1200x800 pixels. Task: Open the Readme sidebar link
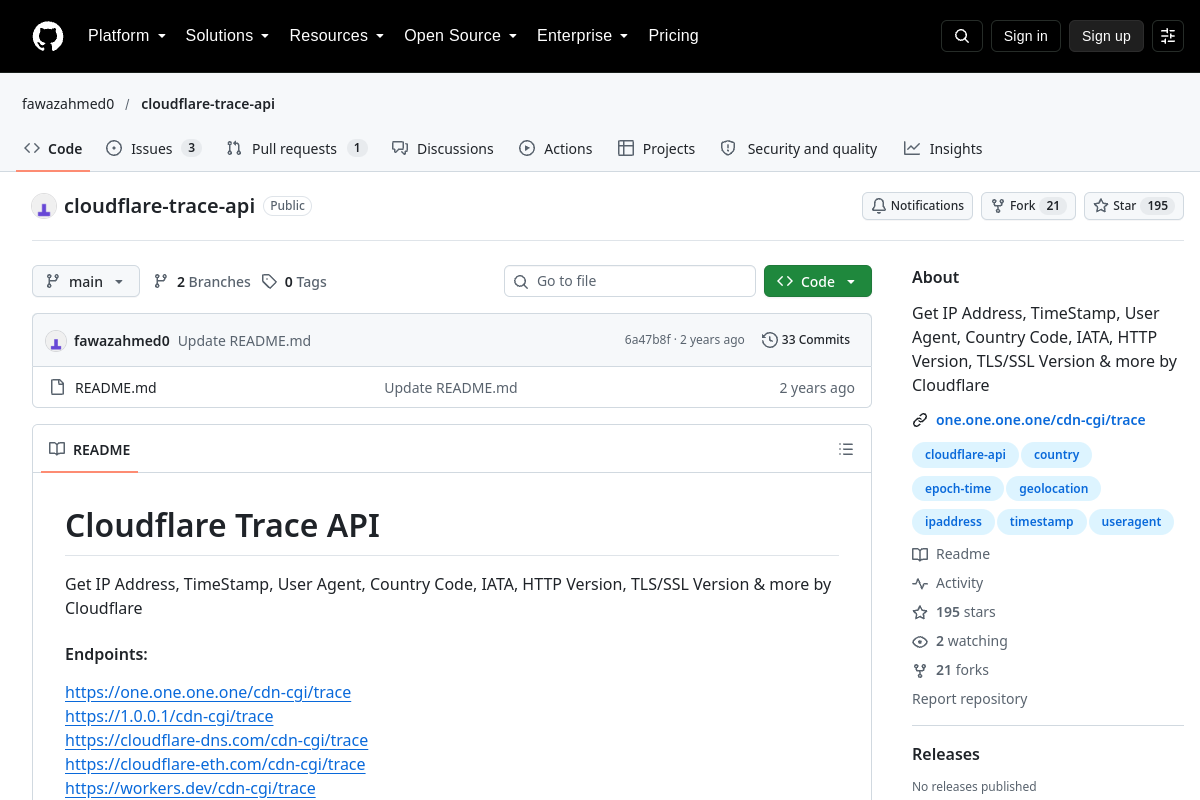click(x=951, y=554)
